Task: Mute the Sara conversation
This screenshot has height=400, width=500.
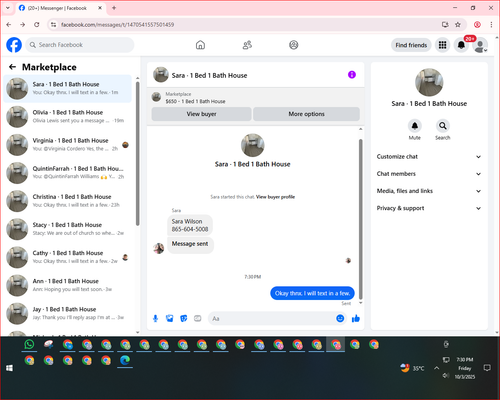Action: click(415, 126)
